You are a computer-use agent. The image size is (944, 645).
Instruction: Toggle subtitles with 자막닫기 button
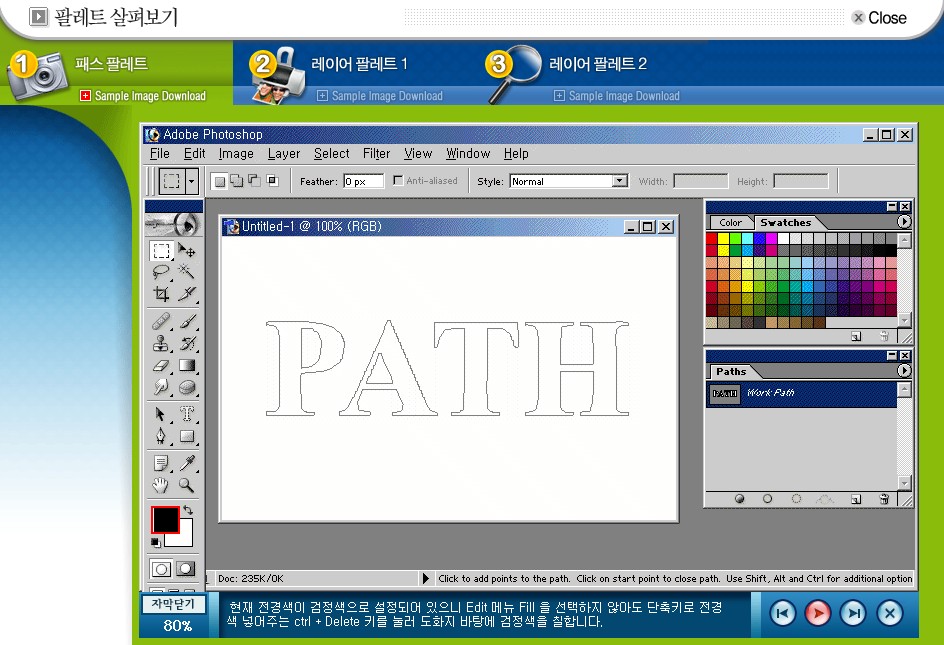tap(173, 603)
